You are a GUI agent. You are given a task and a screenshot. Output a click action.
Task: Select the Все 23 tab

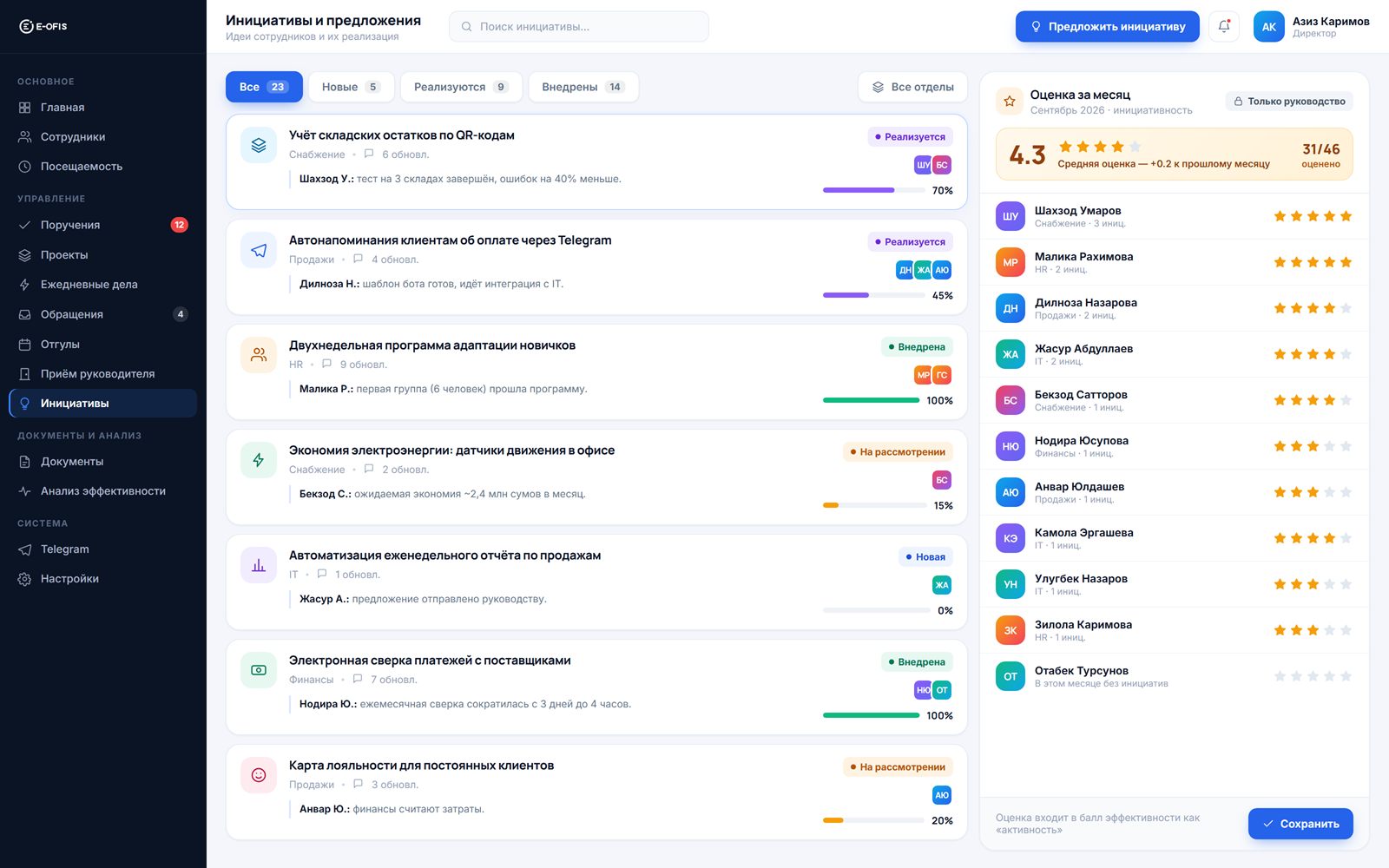[x=264, y=87]
